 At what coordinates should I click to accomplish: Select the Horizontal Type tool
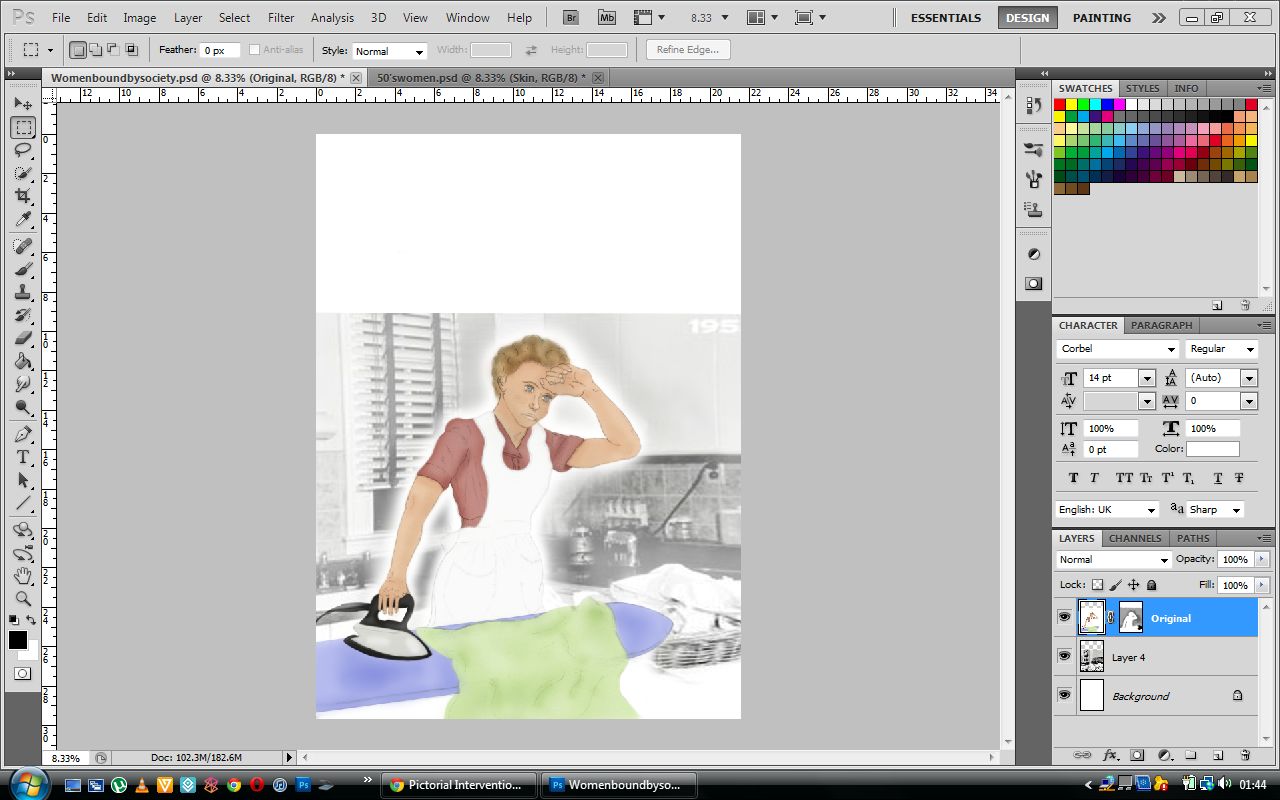coord(23,457)
